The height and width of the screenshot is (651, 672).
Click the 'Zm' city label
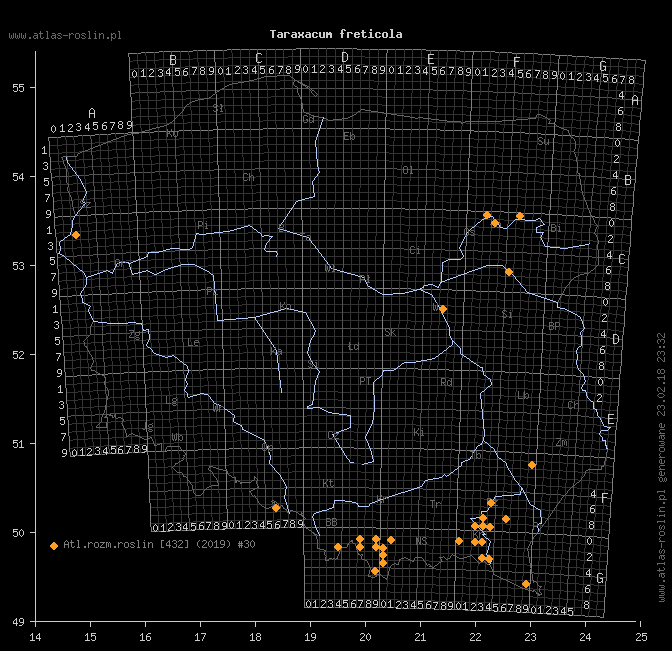tap(562, 442)
